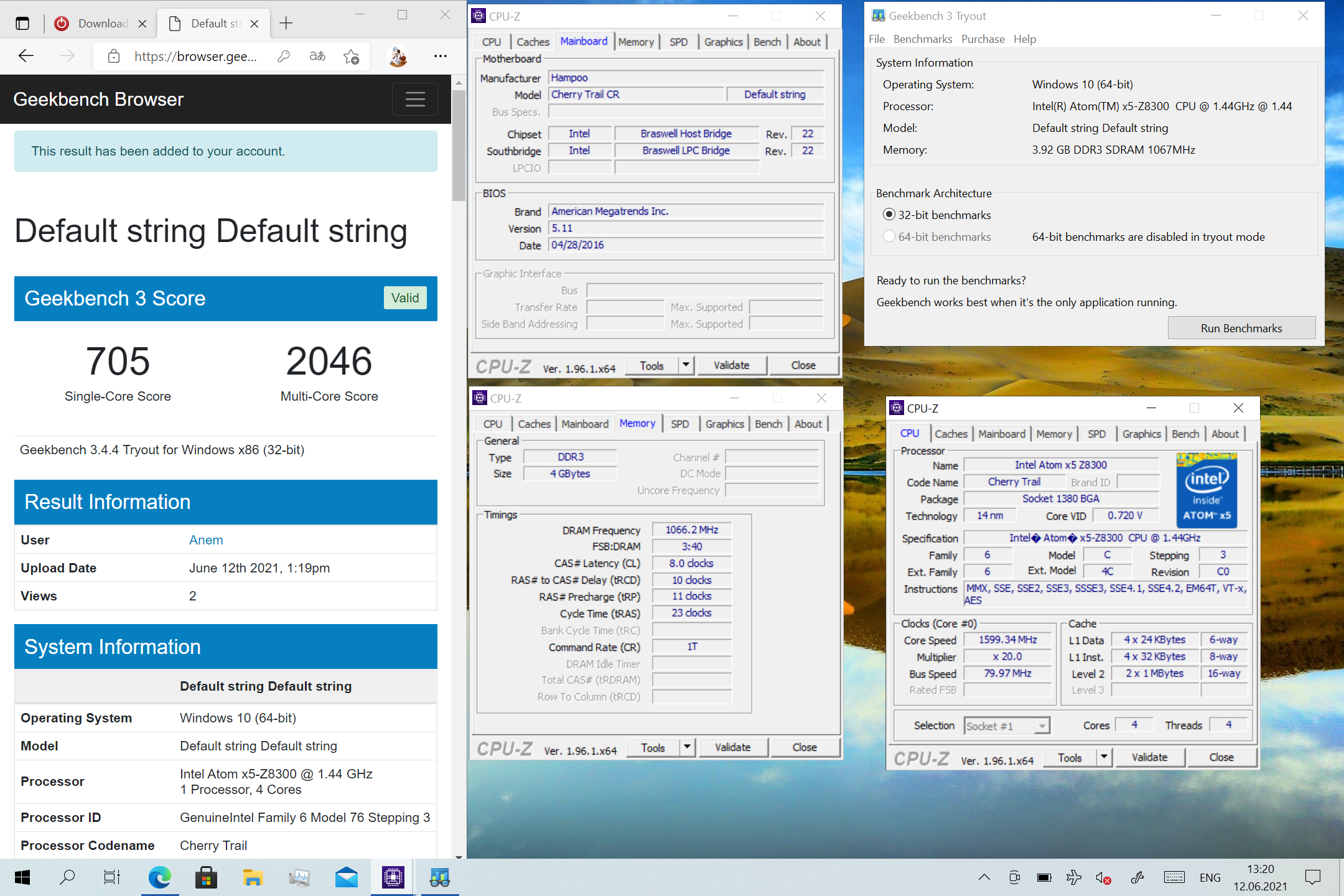This screenshot has height=896, width=1344.
Task: Switch to Geekbench taskbar icon
Action: click(440, 877)
